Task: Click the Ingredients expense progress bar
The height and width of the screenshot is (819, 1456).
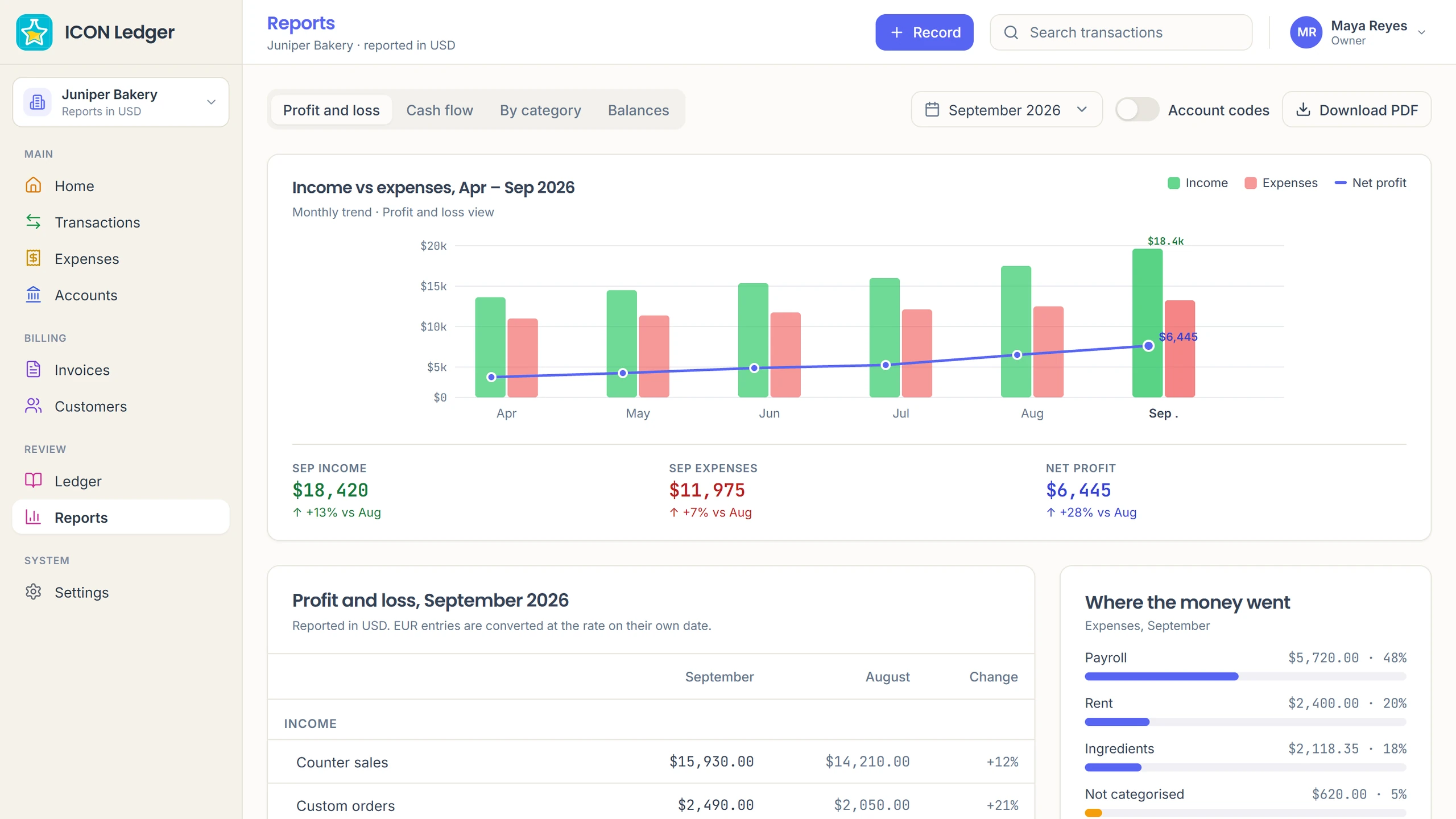Action: (x=1246, y=767)
